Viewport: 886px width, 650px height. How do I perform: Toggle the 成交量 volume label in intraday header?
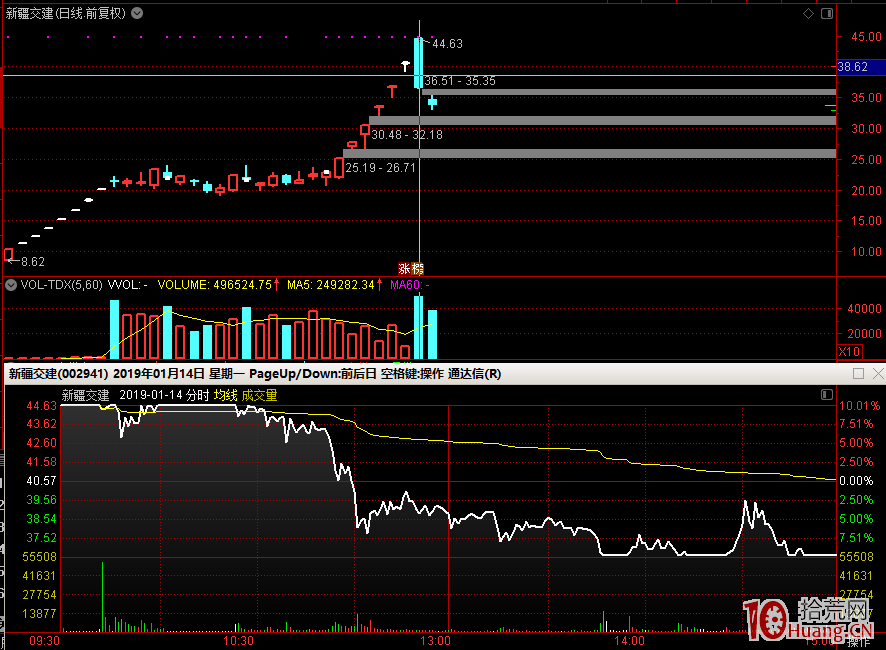pyautogui.click(x=259, y=396)
